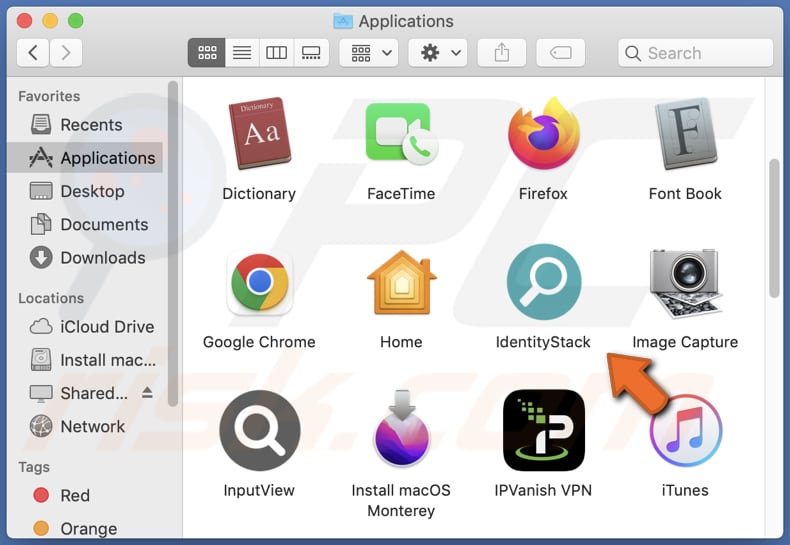Image resolution: width=790 pixels, height=545 pixels.
Task: Switch to icon view mode
Action: pyautogui.click(x=207, y=53)
